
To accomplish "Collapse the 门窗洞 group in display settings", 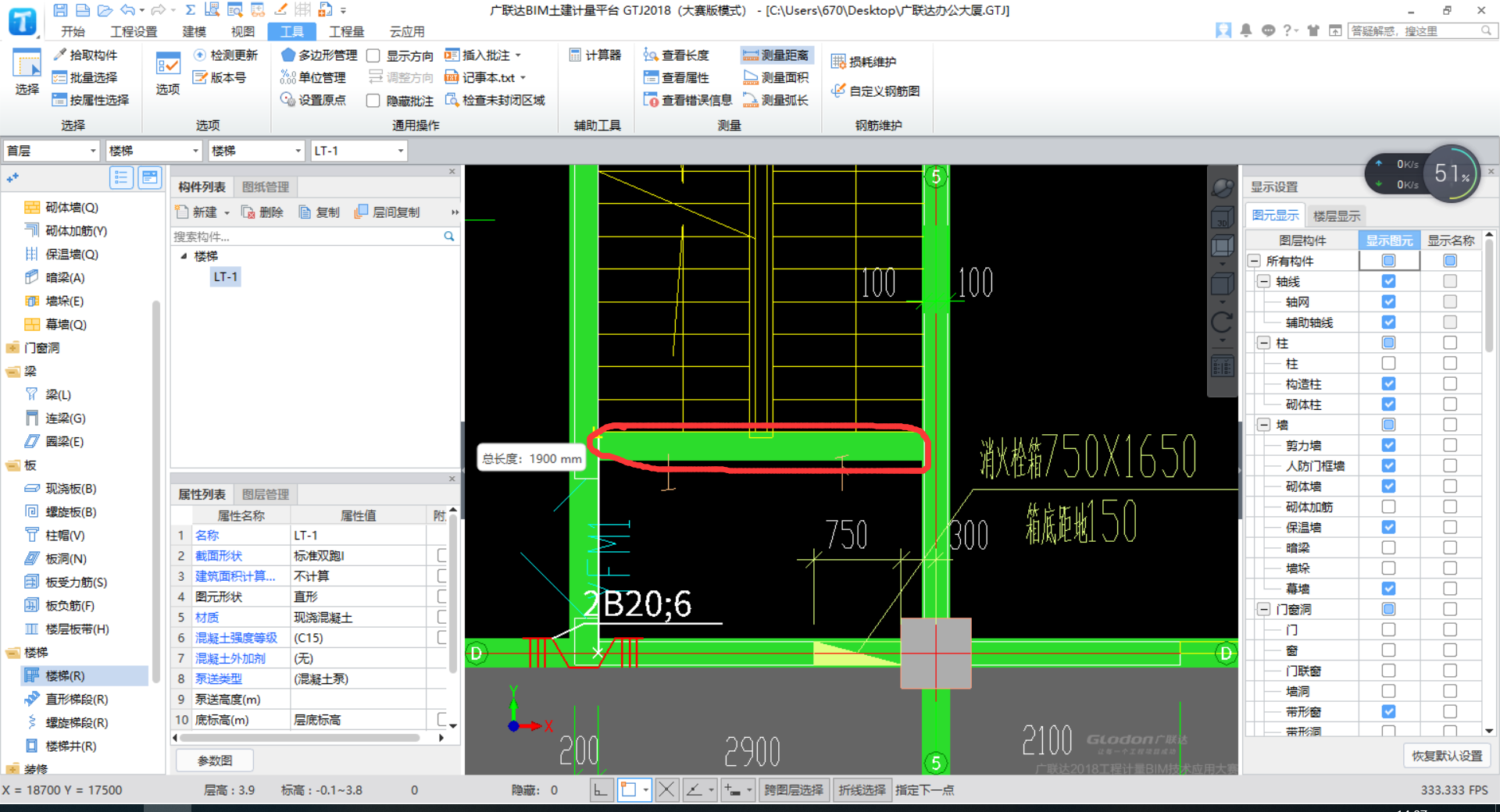I will [1263, 609].
